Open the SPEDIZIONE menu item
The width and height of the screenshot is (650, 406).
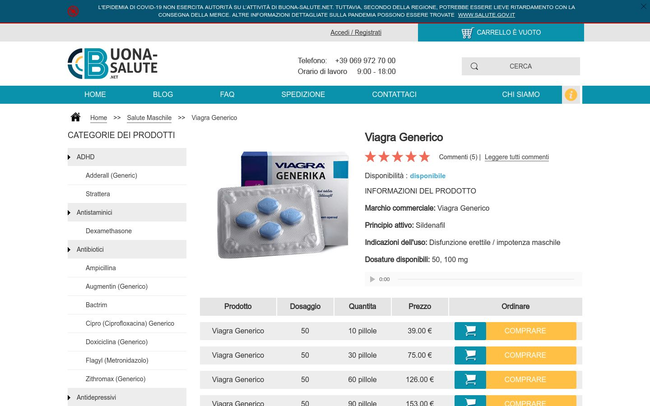point(303,95)
